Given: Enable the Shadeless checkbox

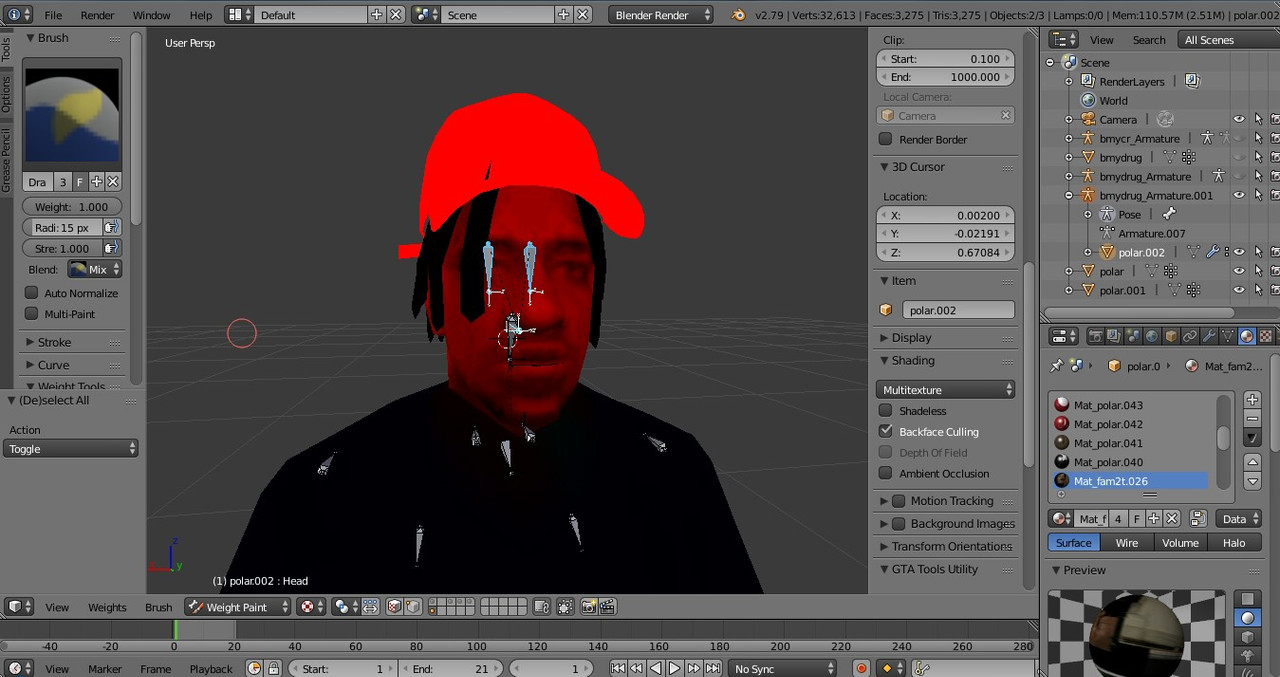Looking at the screenshot, I should pos(885,410).
